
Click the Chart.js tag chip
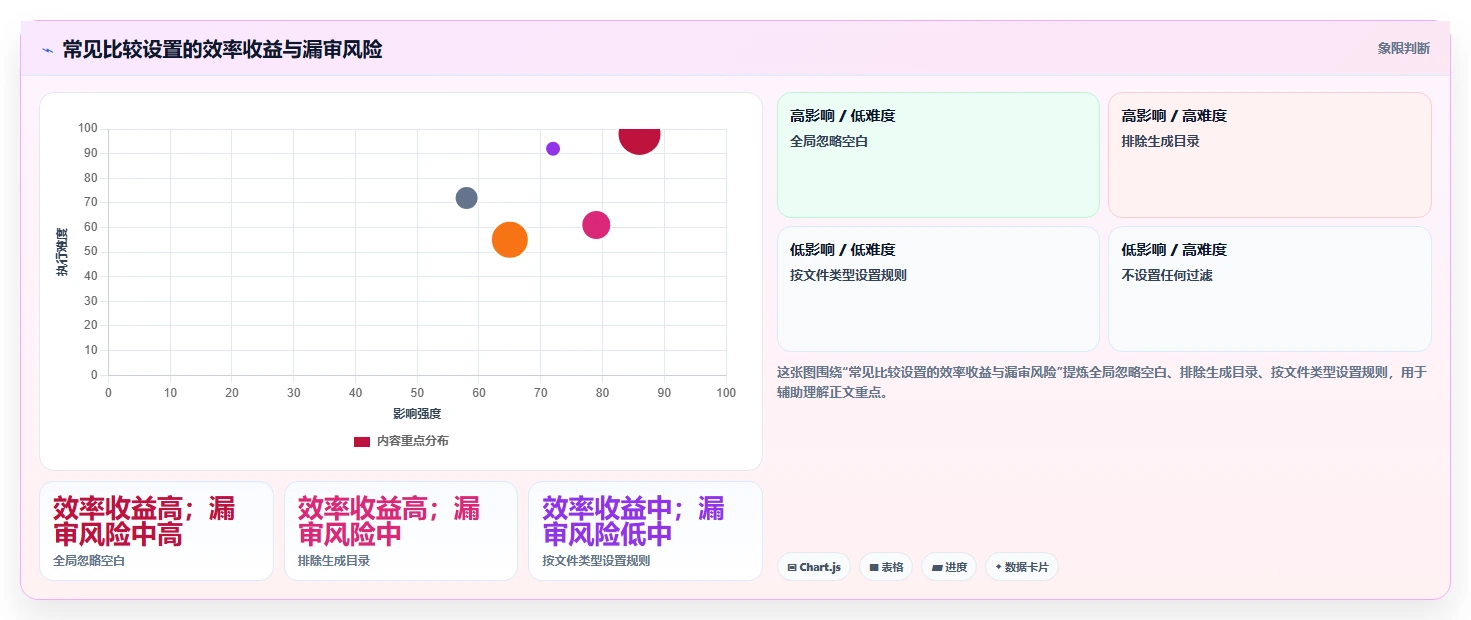(x=814, y=567)
